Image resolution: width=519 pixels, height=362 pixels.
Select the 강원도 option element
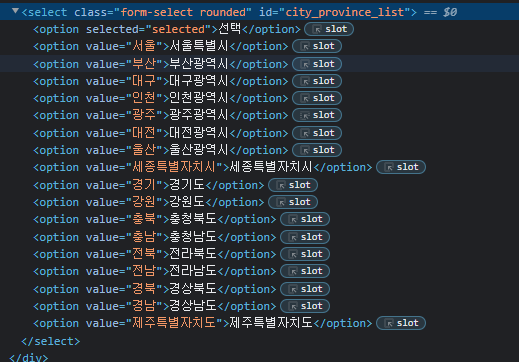pos(148,202)
